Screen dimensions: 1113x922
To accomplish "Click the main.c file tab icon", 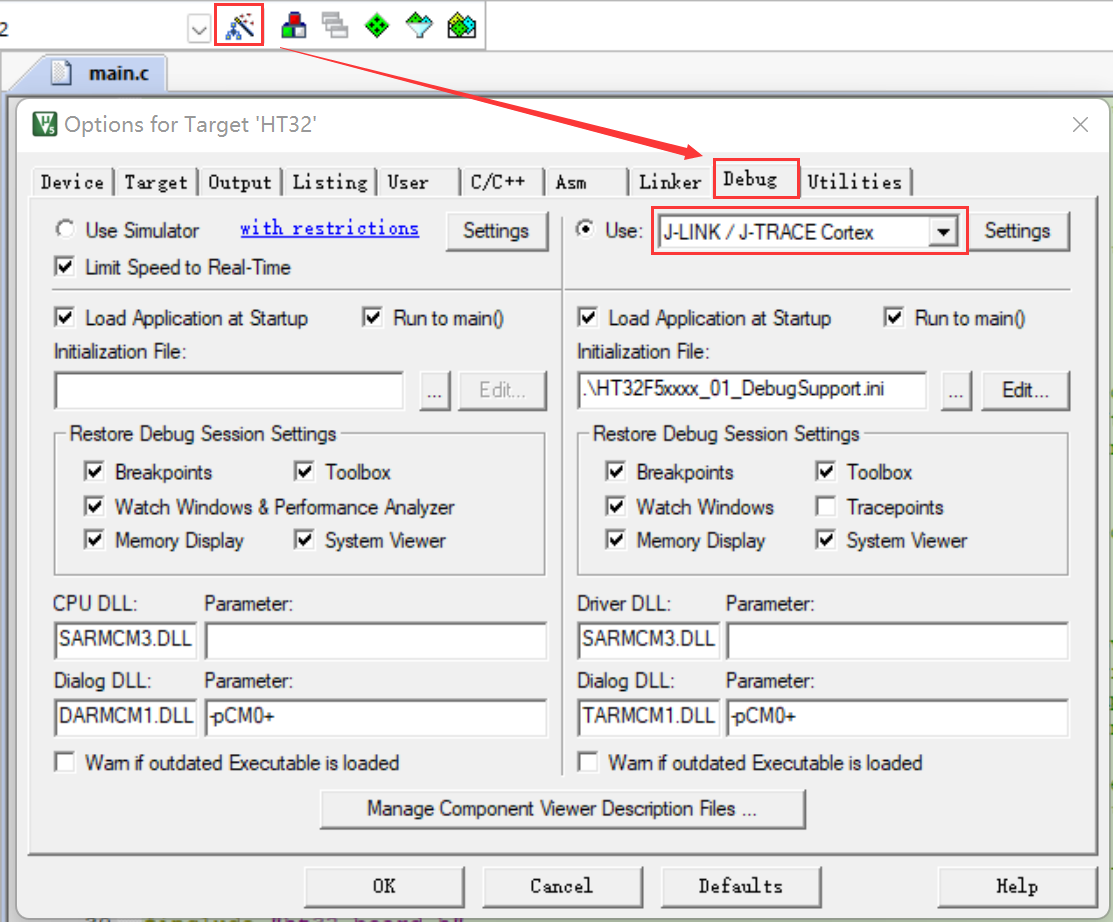I will 62,73.
